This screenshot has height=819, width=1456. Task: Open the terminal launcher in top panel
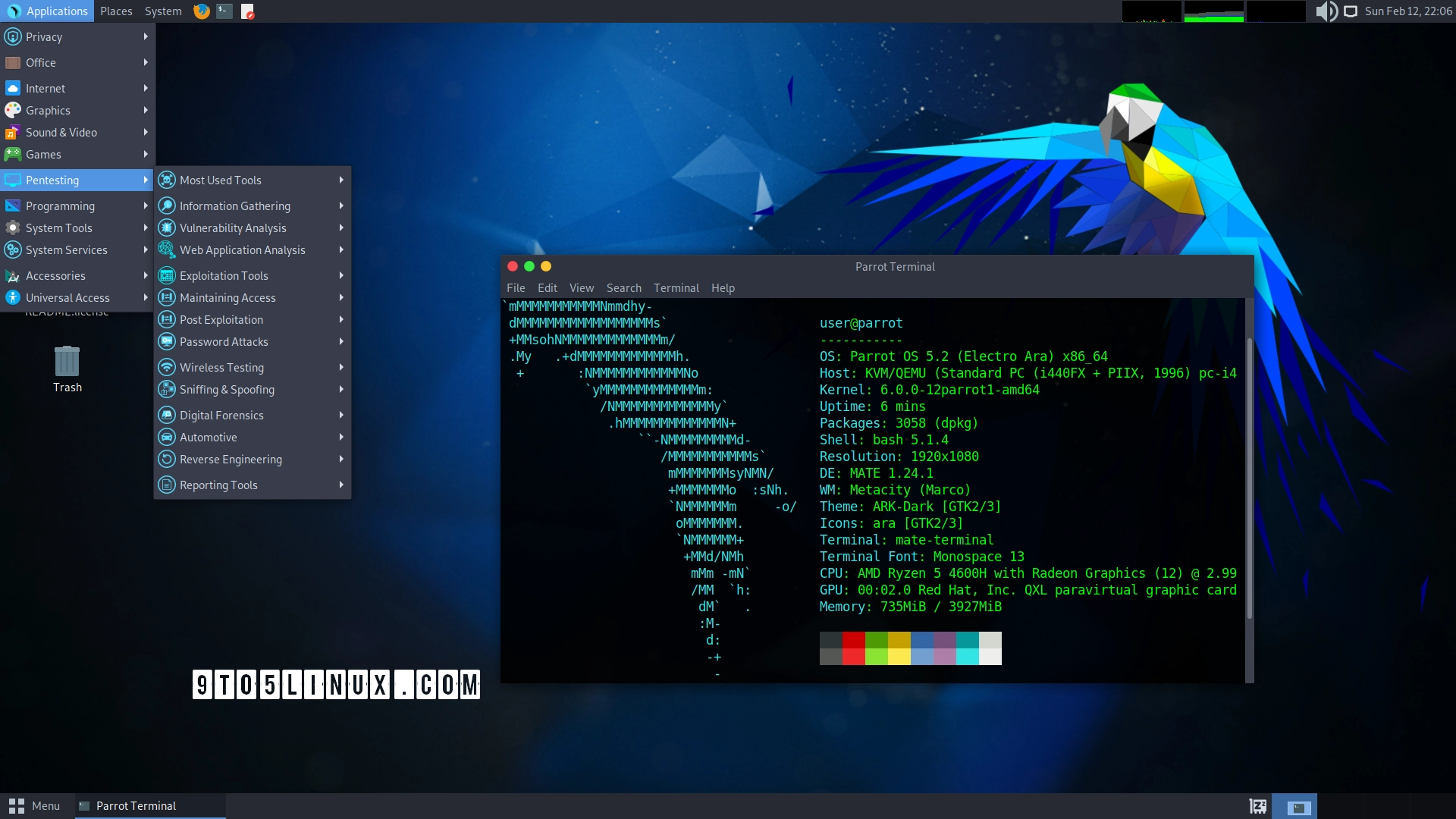coord(223,11)
